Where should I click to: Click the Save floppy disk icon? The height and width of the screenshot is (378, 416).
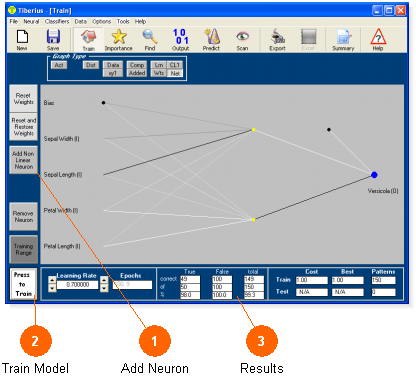pos(53,36)
